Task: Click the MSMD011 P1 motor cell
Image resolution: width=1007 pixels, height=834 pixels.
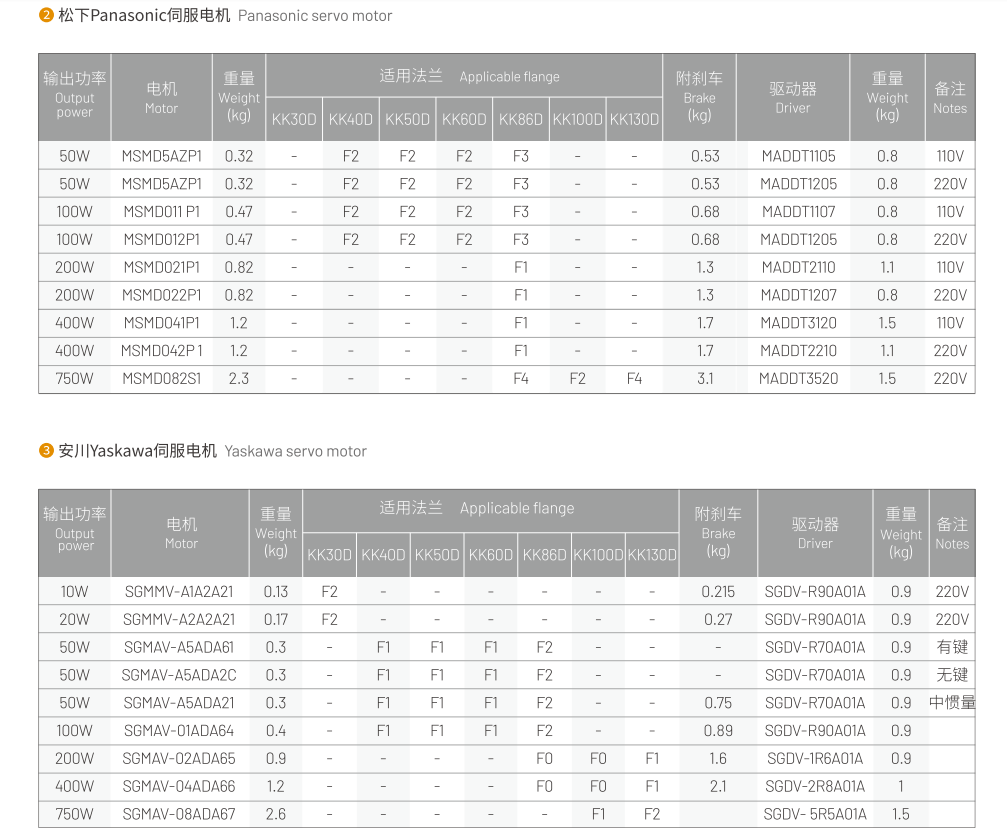Action: (x=161, y=212)
